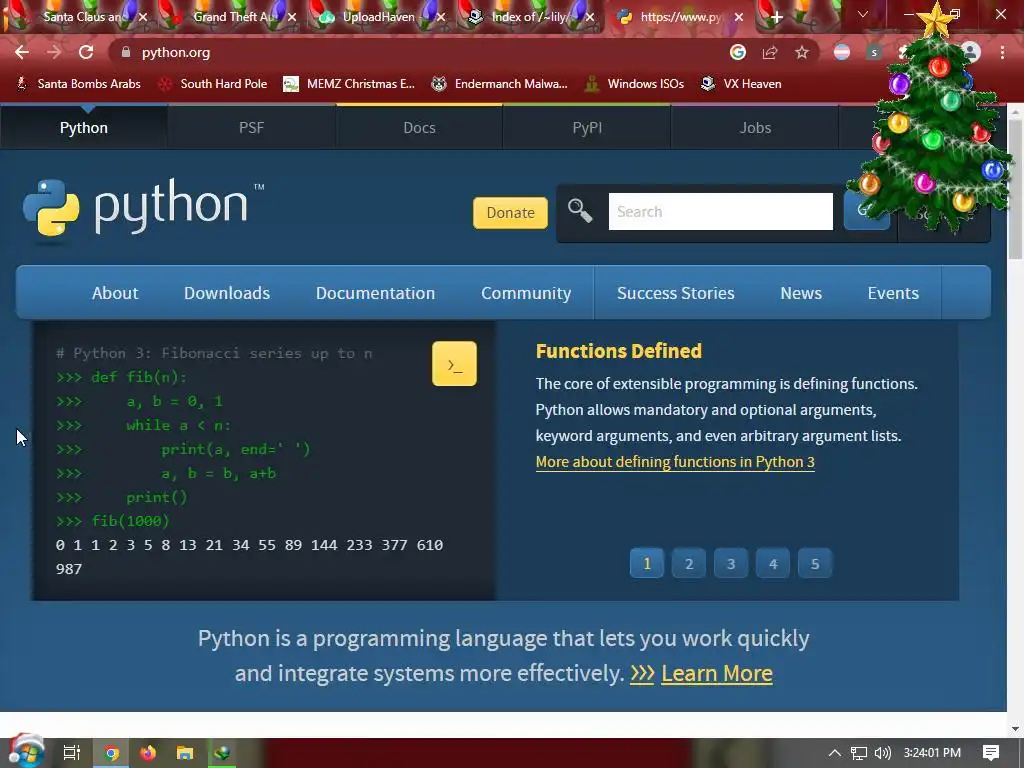The width and height of the screenshot is (1024, 768).
Task: Open the Santa Bombs Arabs bookmark
Action: click(78, 84)
